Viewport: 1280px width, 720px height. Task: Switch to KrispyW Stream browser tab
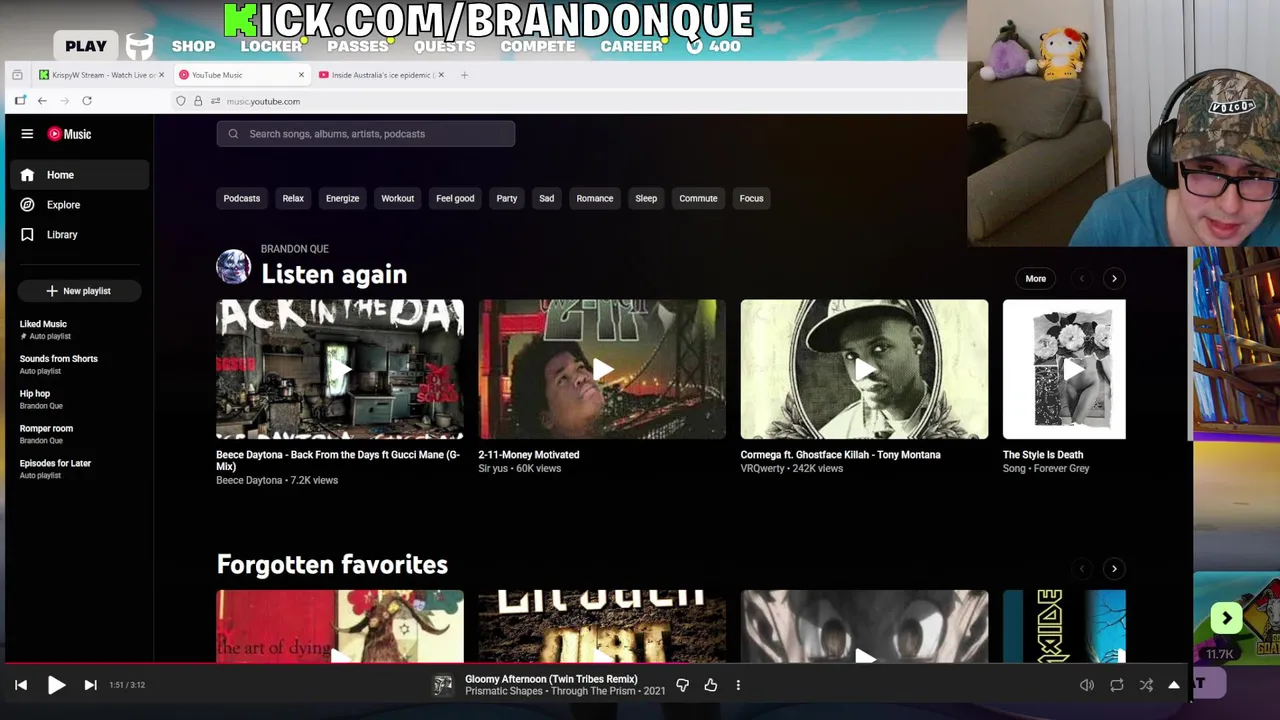[100, 75]
